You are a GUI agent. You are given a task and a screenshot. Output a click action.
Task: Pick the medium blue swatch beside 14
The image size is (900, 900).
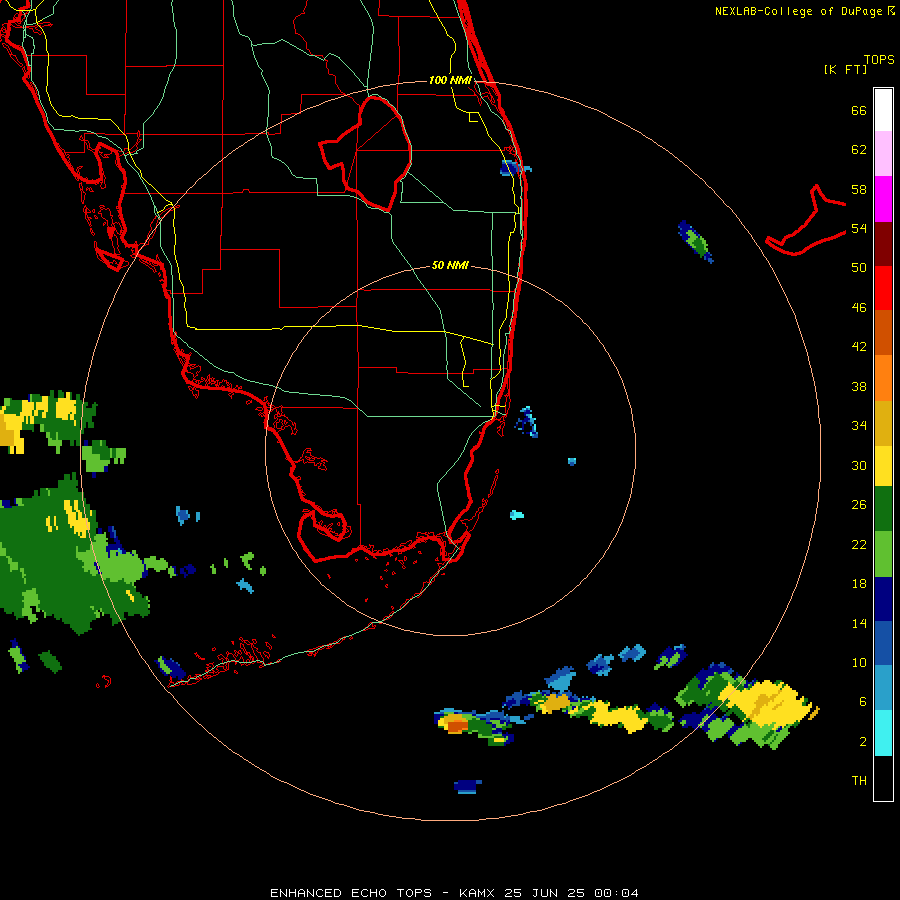pos(883,643)
